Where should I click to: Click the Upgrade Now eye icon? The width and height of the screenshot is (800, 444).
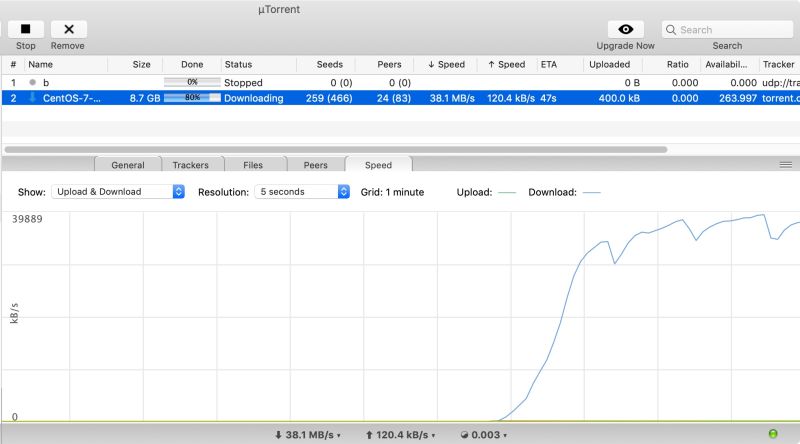[626, 29]
